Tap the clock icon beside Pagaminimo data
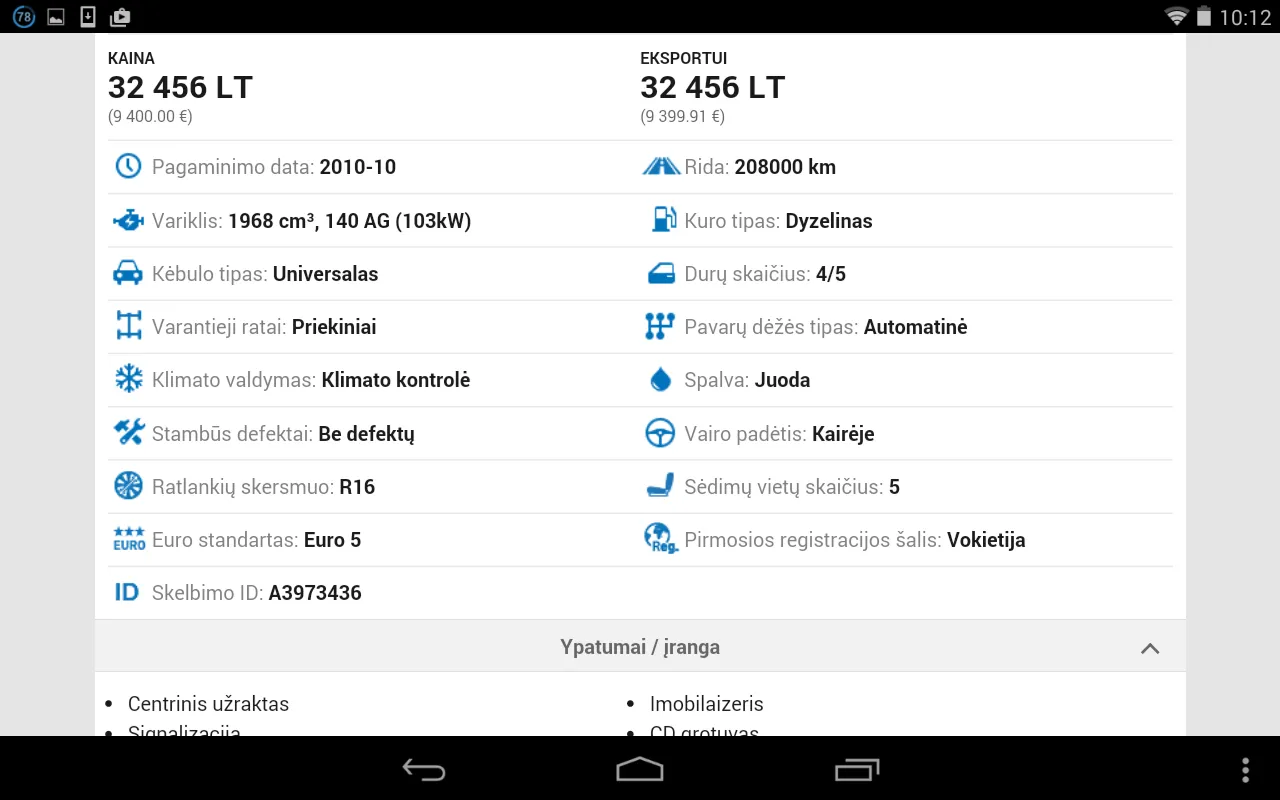This screenshot has height=800, width=1280. [x=128, y=166]
